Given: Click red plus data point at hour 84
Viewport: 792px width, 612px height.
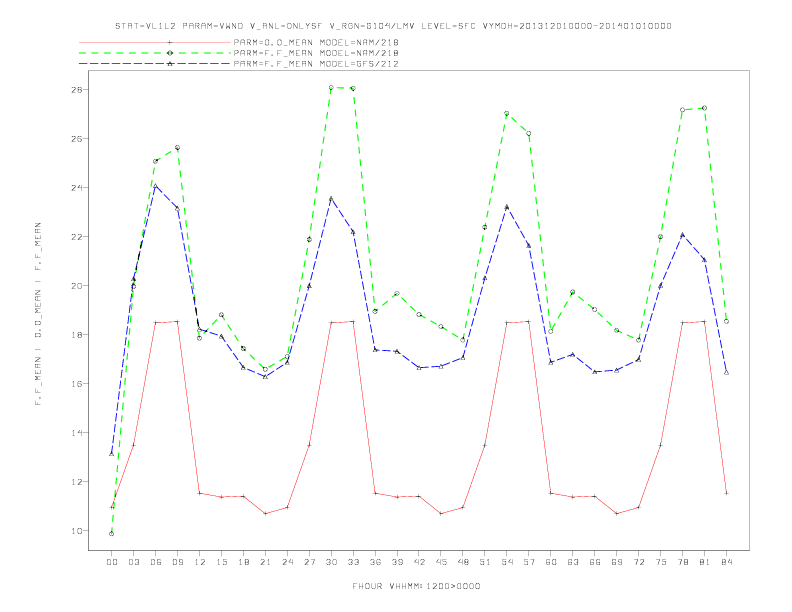Looking at the screenshot, I should [x=726, y=493].
